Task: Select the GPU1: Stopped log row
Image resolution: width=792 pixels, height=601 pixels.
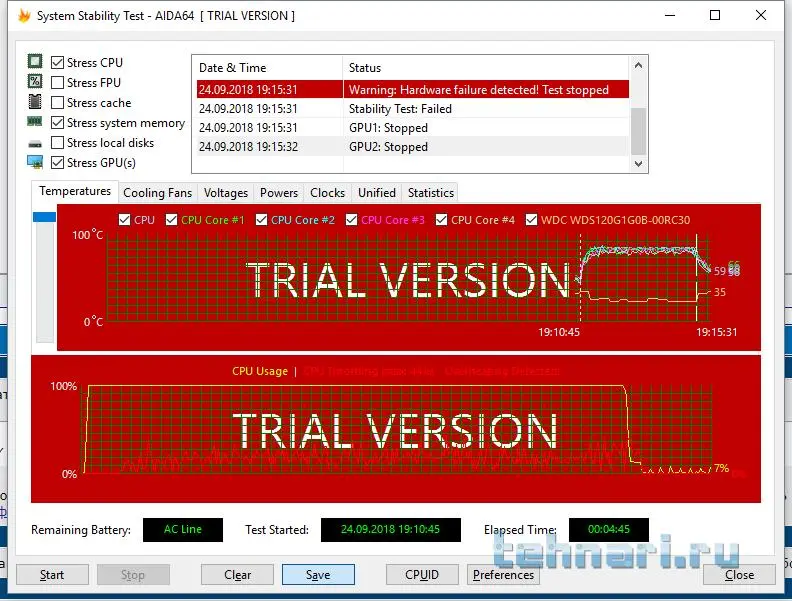Action: 413,128
